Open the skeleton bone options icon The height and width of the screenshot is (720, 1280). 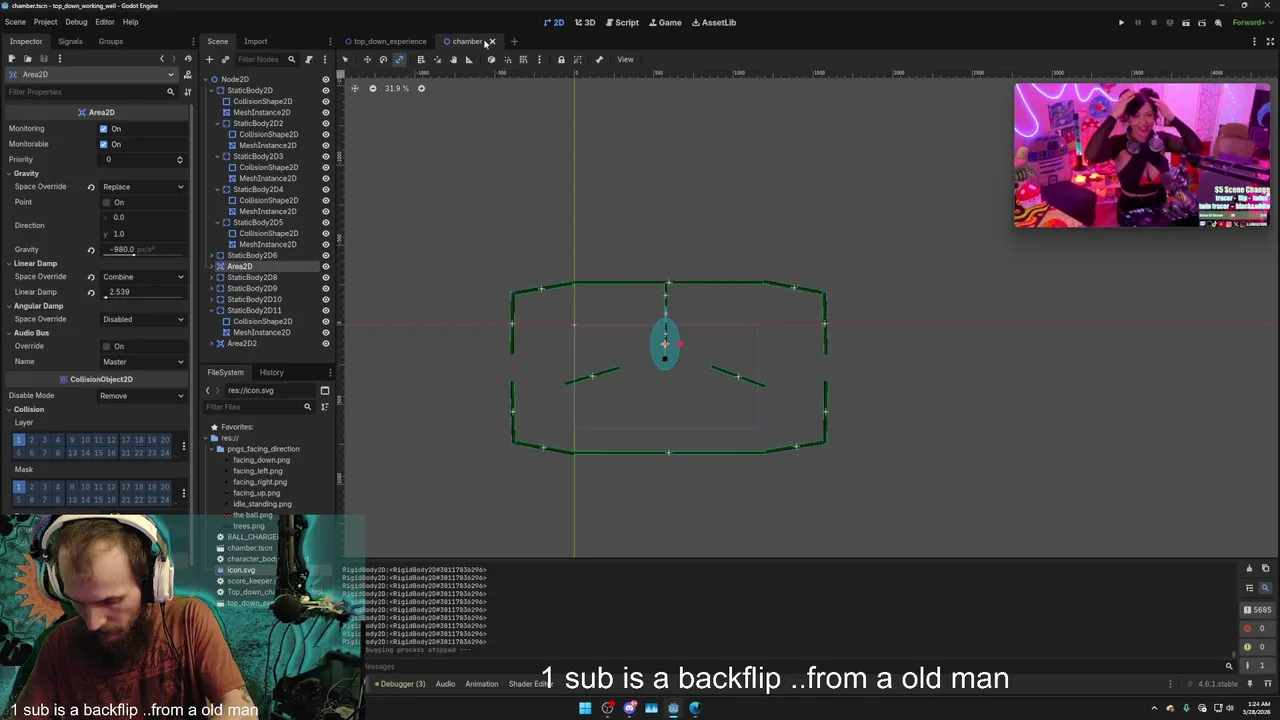(x=599, y=60)
